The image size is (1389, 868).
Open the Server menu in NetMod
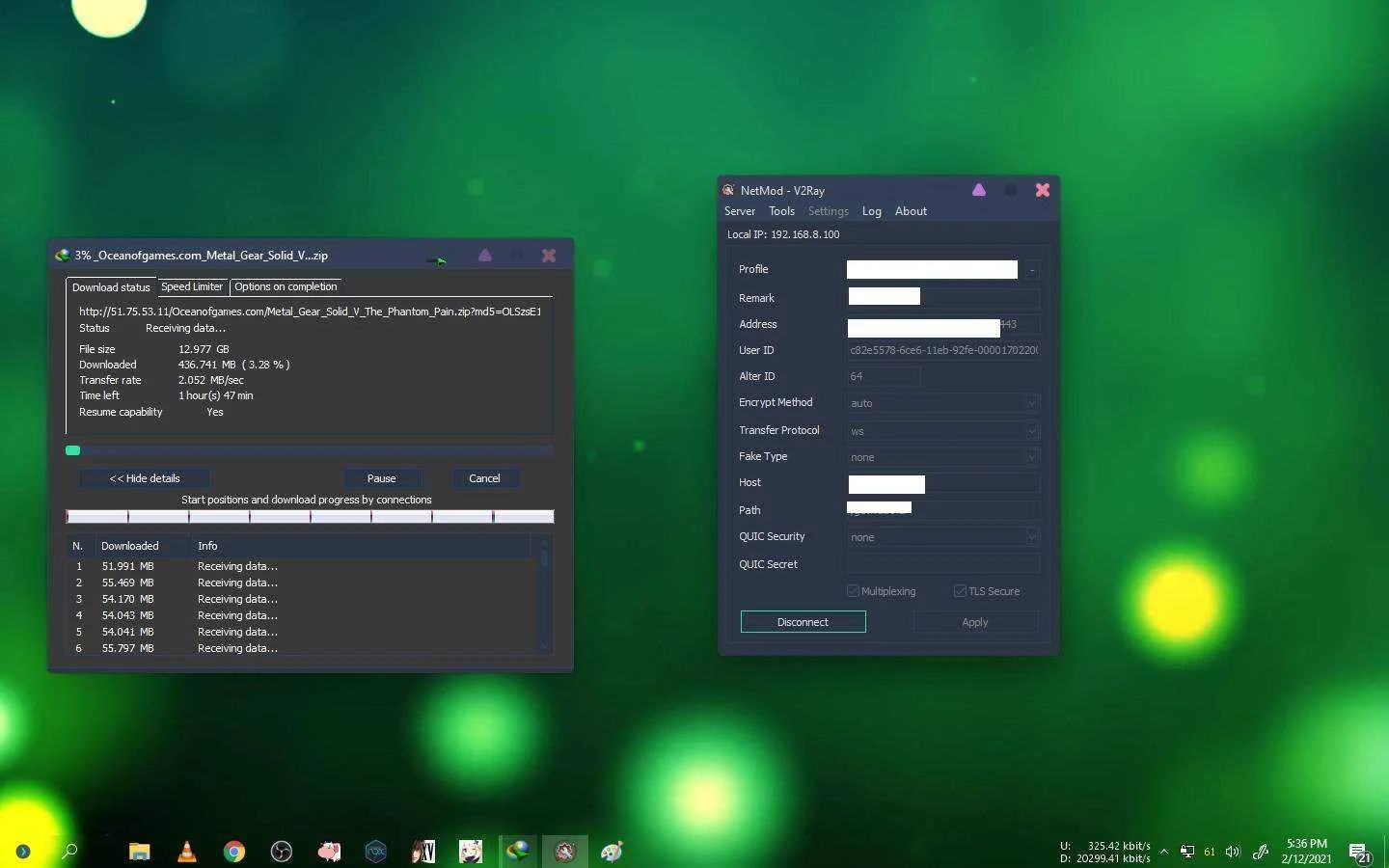click(x=740, y=211)
